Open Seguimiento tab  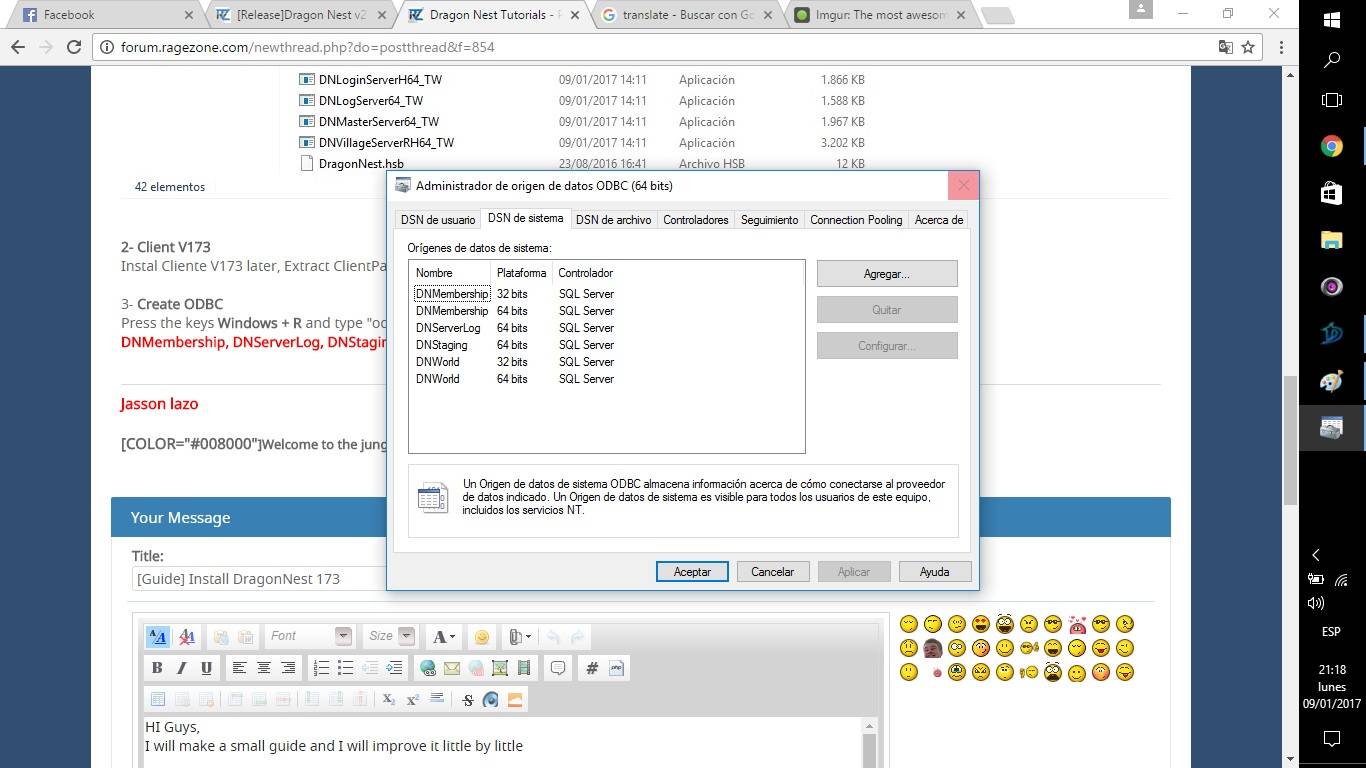coord(769,220)
